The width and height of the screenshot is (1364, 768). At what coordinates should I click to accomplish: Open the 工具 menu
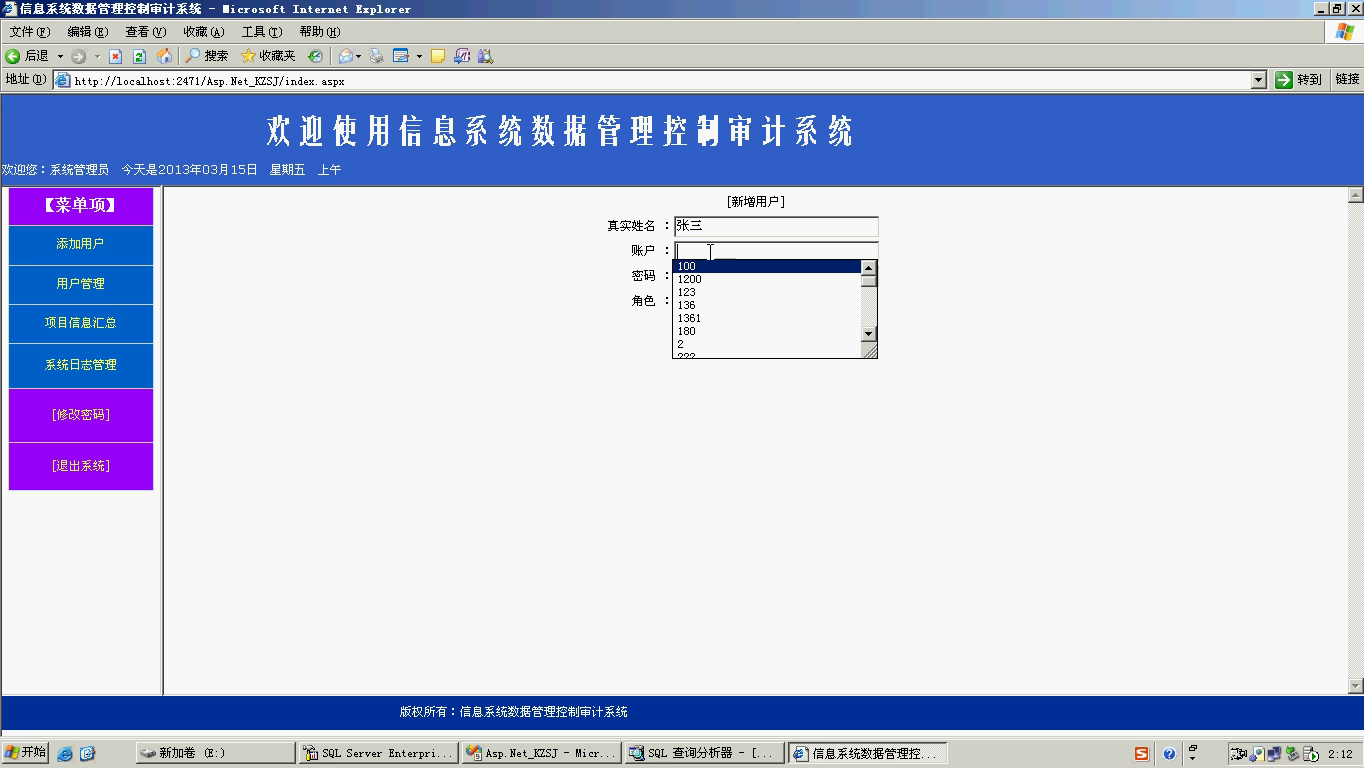click(262, 32)
